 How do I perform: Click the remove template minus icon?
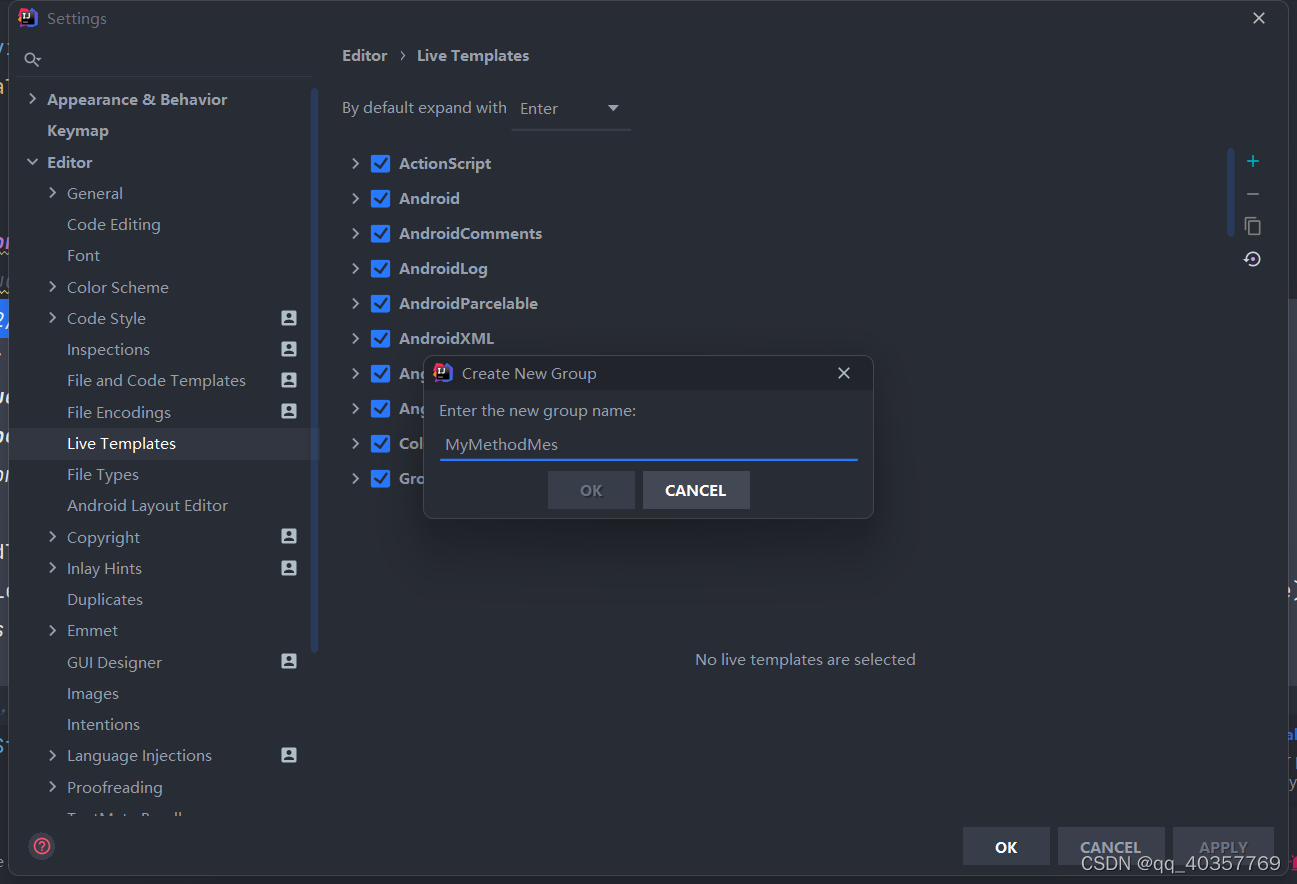pos(1252,194)
